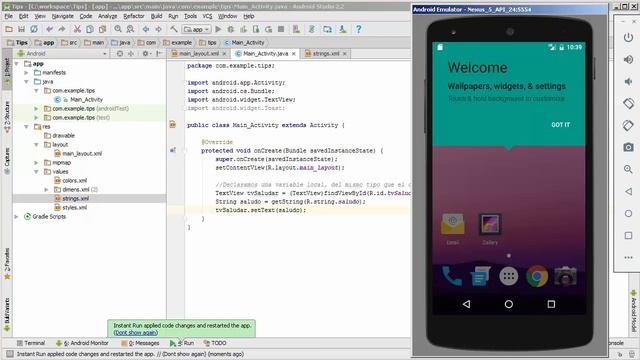Expand the mipmap folder

36,162
